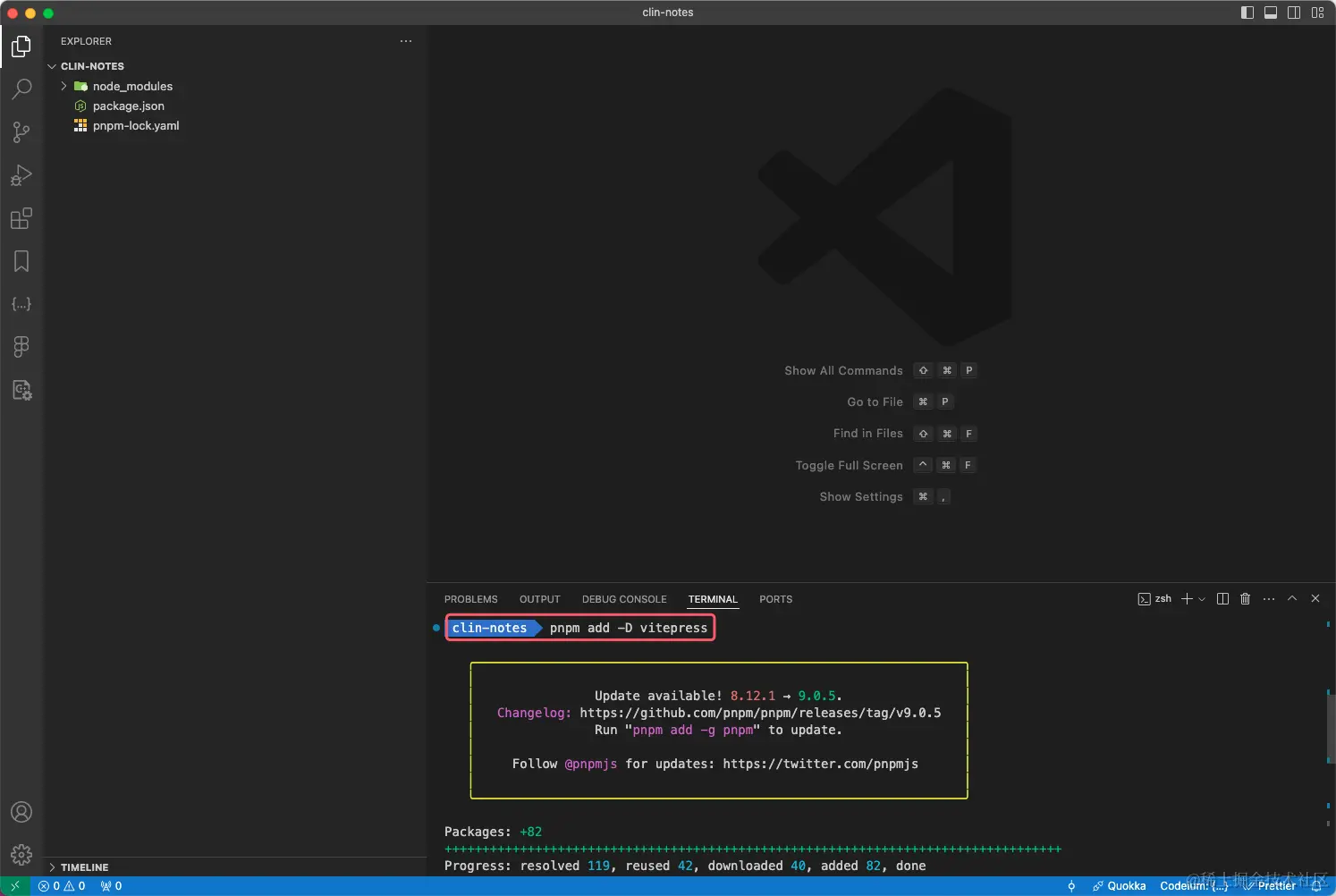Switch to the PORTS tab

775,599
